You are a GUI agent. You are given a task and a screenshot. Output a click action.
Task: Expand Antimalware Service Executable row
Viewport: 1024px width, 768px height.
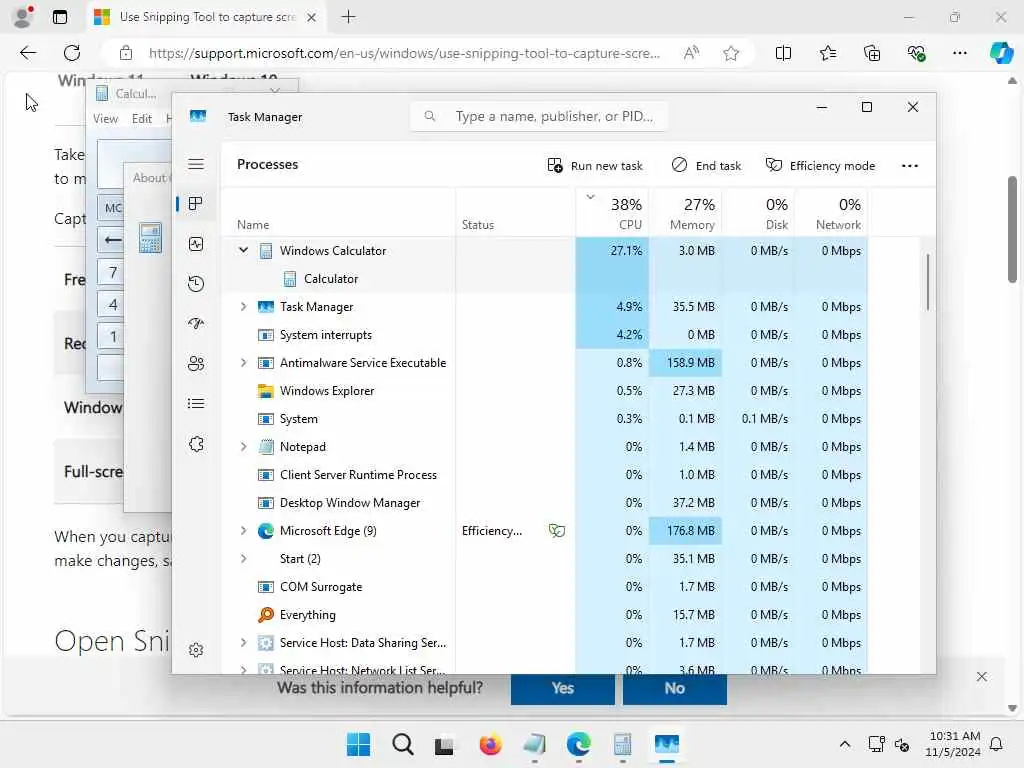click(x=244, y=362)
